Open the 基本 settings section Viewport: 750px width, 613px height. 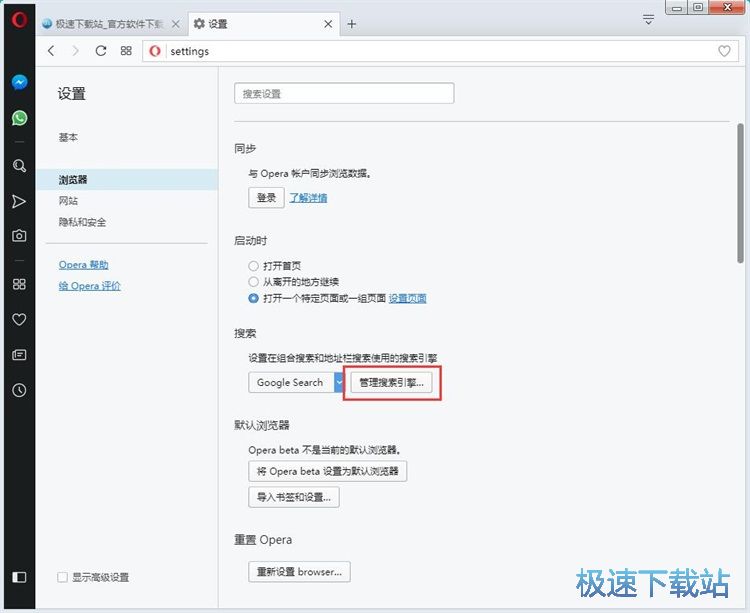click(68, 138)
